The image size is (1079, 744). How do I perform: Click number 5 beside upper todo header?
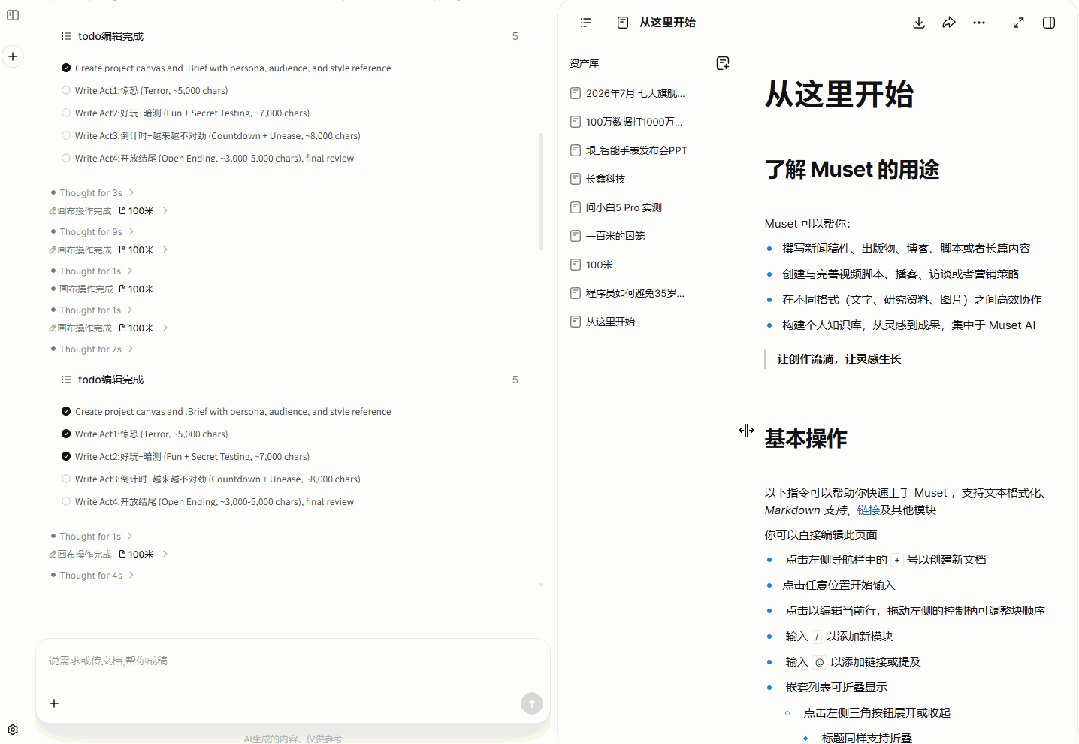(515, 36)
